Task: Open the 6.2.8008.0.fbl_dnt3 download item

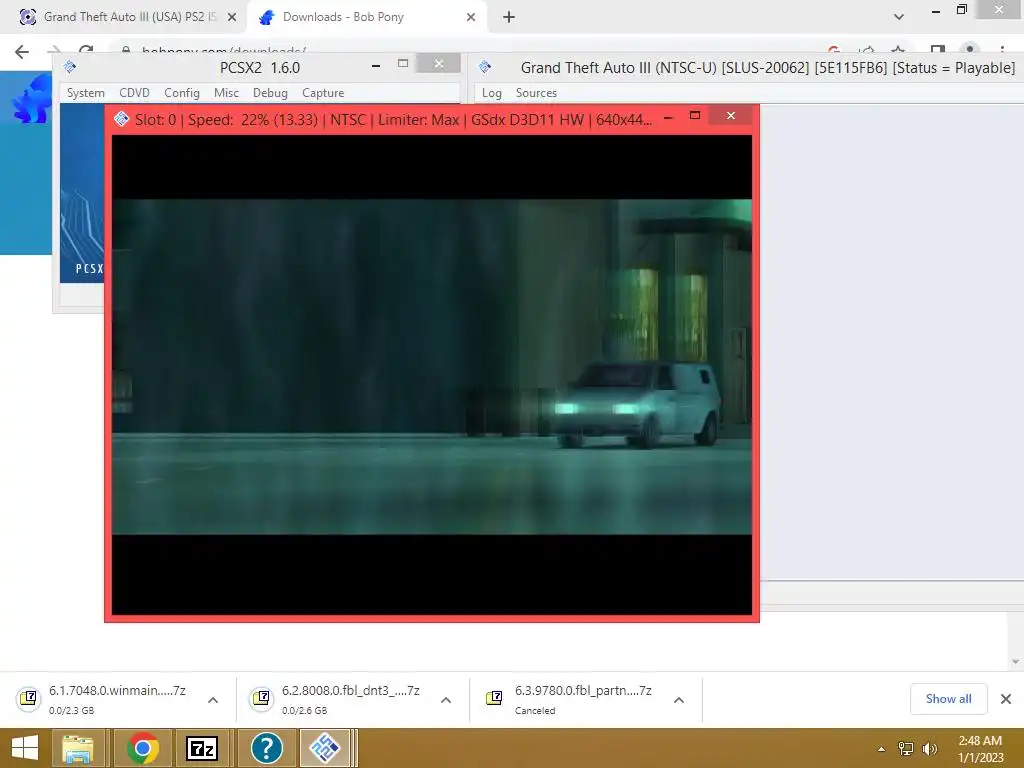Action: (x=350, y=699)
